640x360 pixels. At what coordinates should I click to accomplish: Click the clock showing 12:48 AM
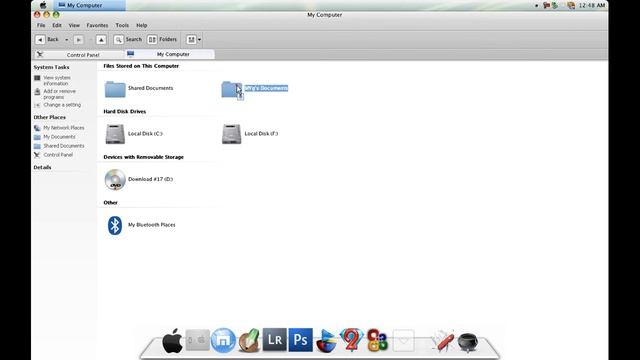592,5
